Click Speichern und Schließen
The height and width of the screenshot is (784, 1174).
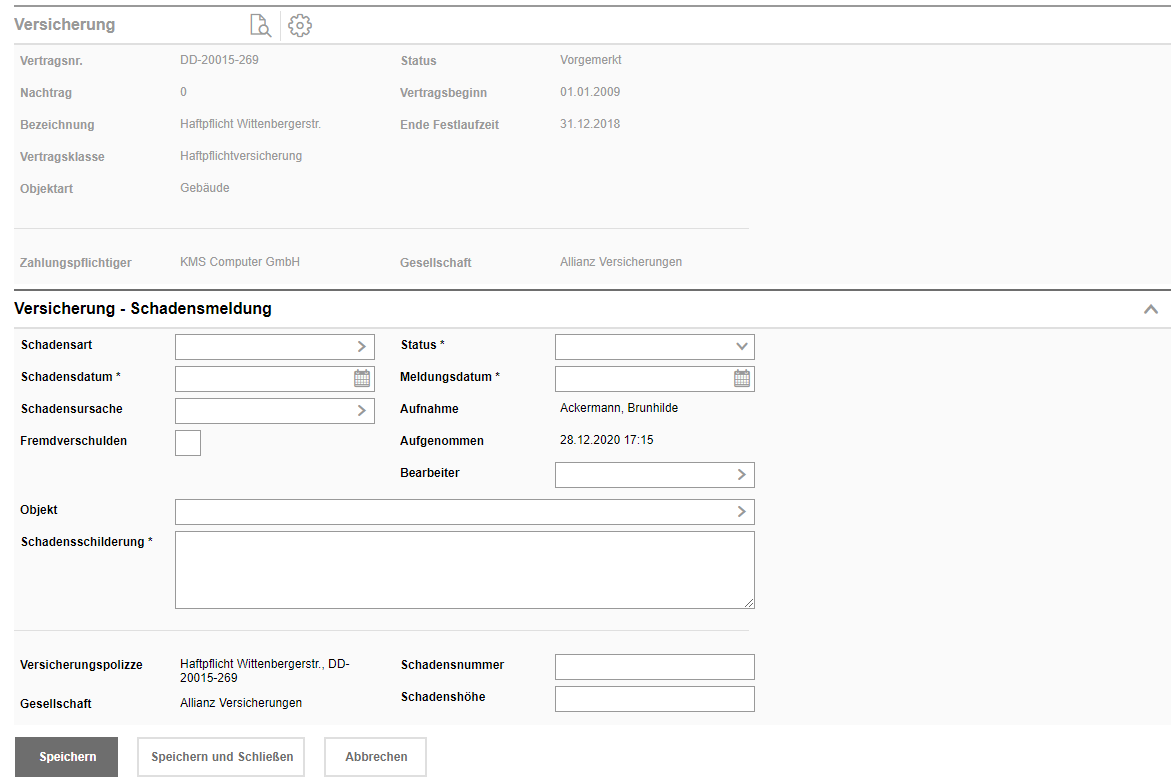pos(222,757)
